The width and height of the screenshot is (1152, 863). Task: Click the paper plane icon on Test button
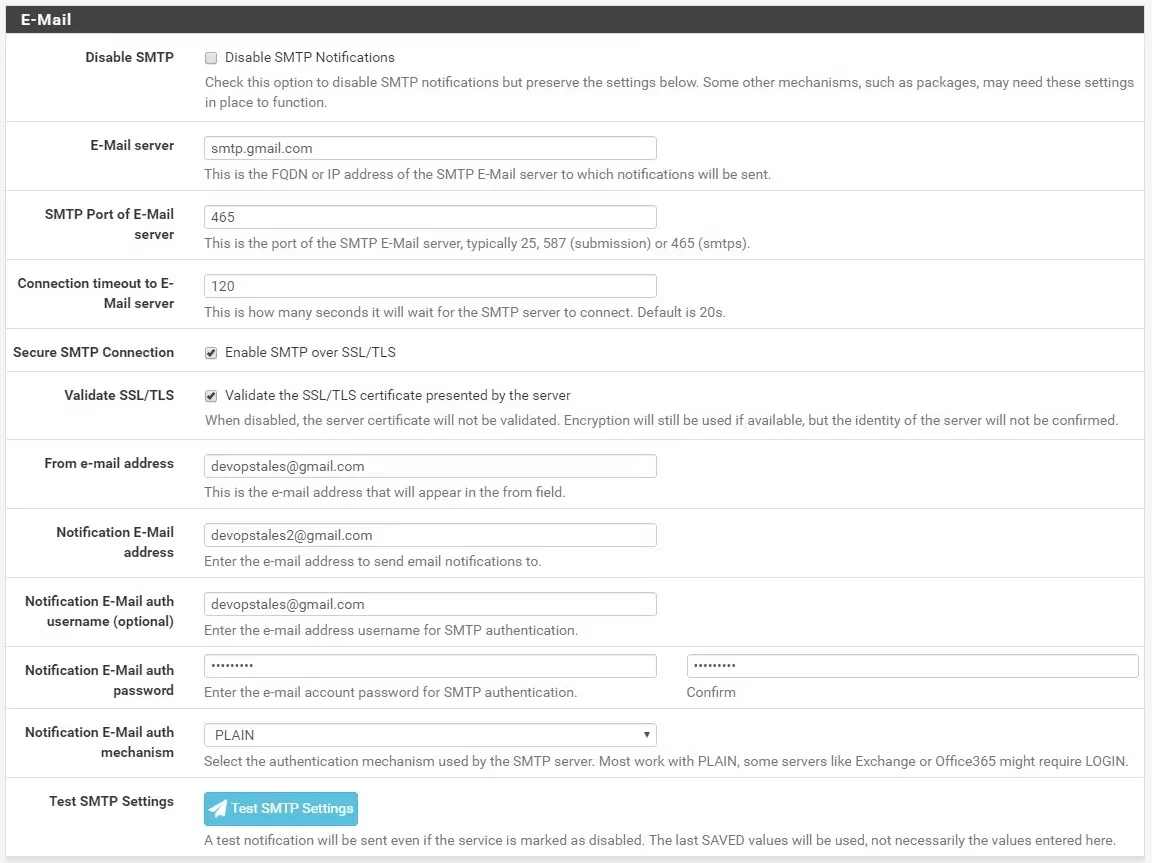218,809
